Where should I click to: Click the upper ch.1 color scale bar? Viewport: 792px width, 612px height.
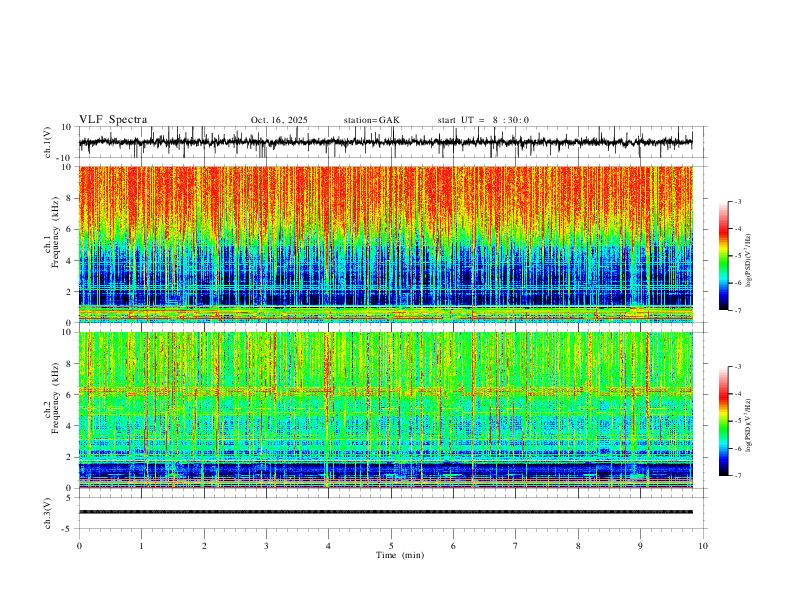723,256
